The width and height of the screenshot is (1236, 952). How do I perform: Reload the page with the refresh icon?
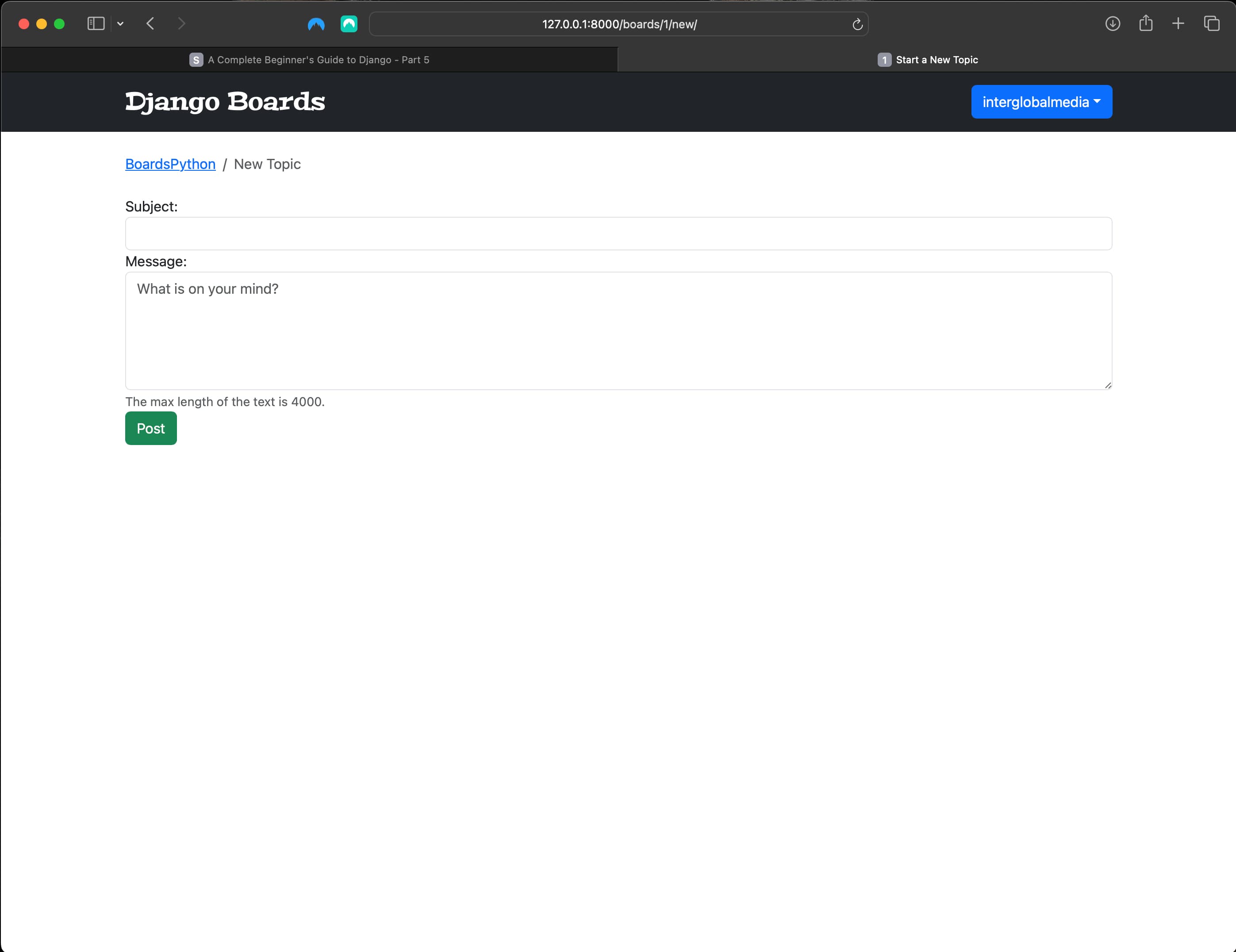pyautogui.click(x=857, y=24)
